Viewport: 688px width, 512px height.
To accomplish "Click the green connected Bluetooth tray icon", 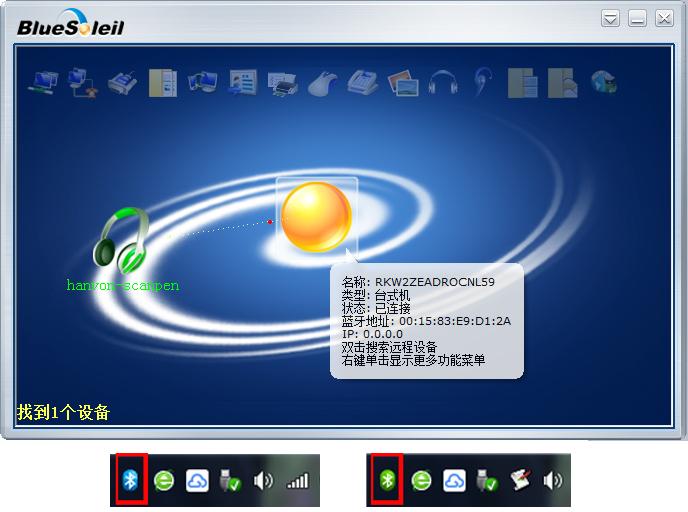I will [x=387, y=480].
